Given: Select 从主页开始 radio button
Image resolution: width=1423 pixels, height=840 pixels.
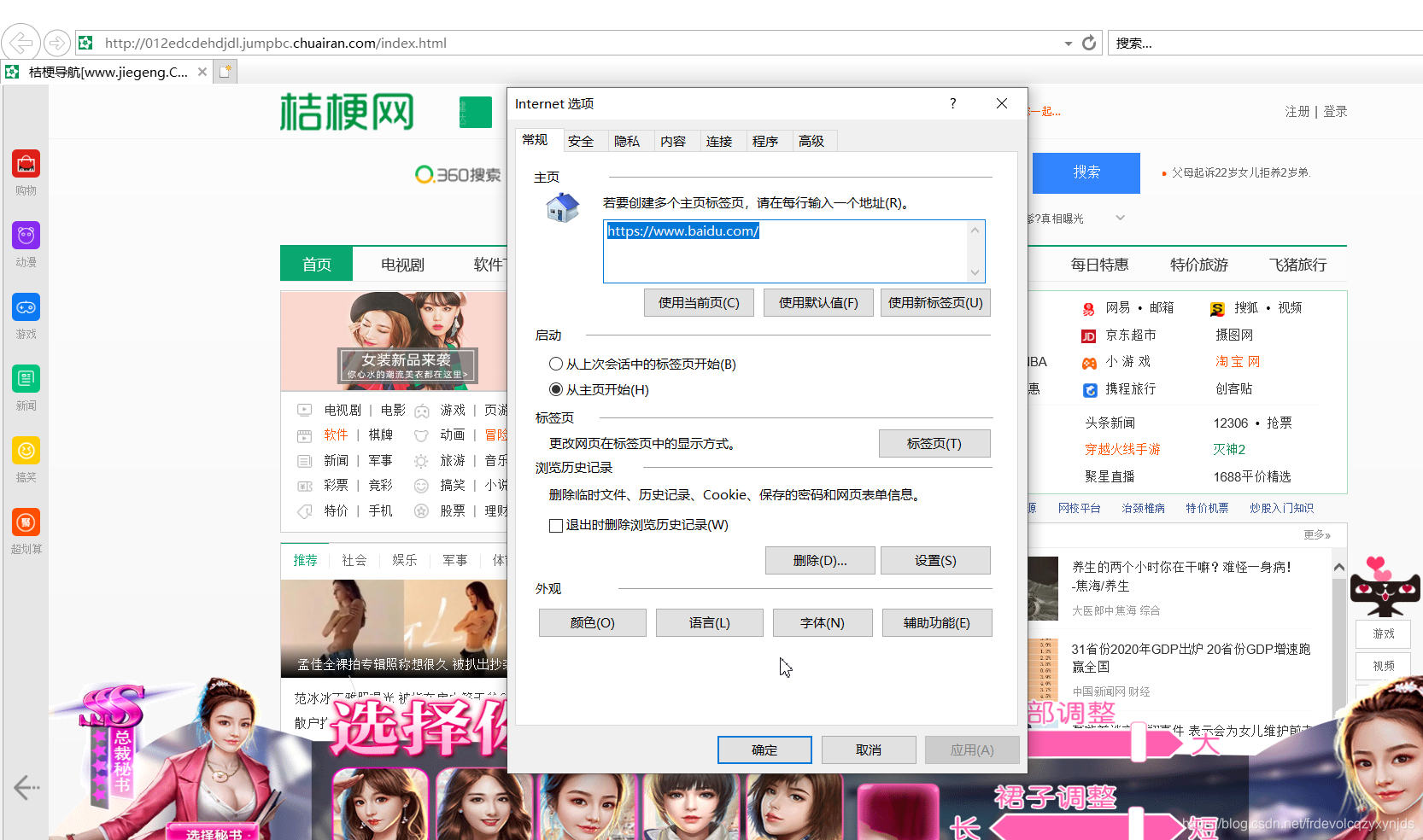Looking at the screenshot, I should coord(556,389).
